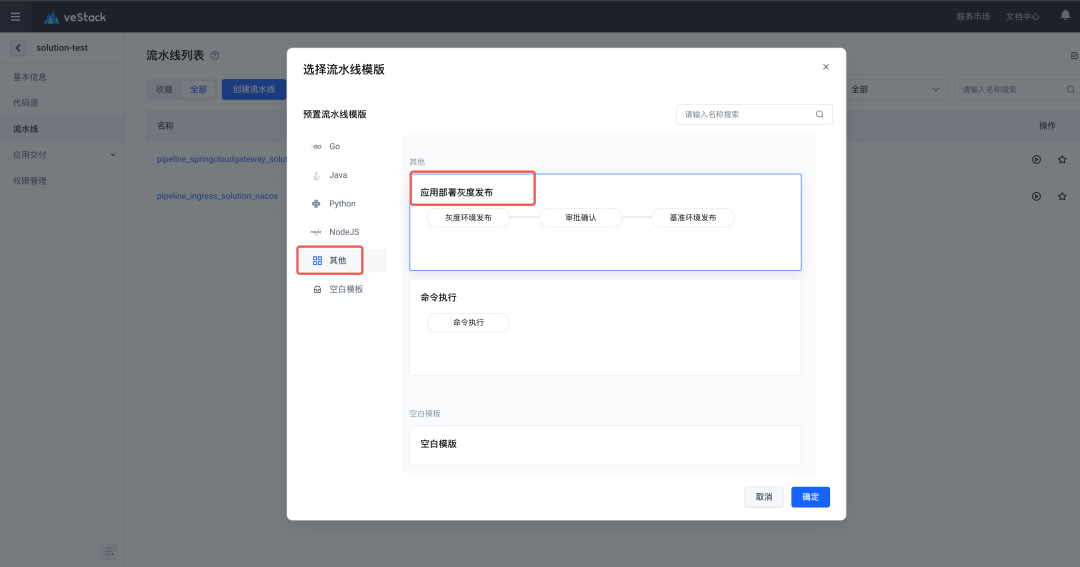
Task: Click the Java icon in the template list
Action: tap(316, 175)
